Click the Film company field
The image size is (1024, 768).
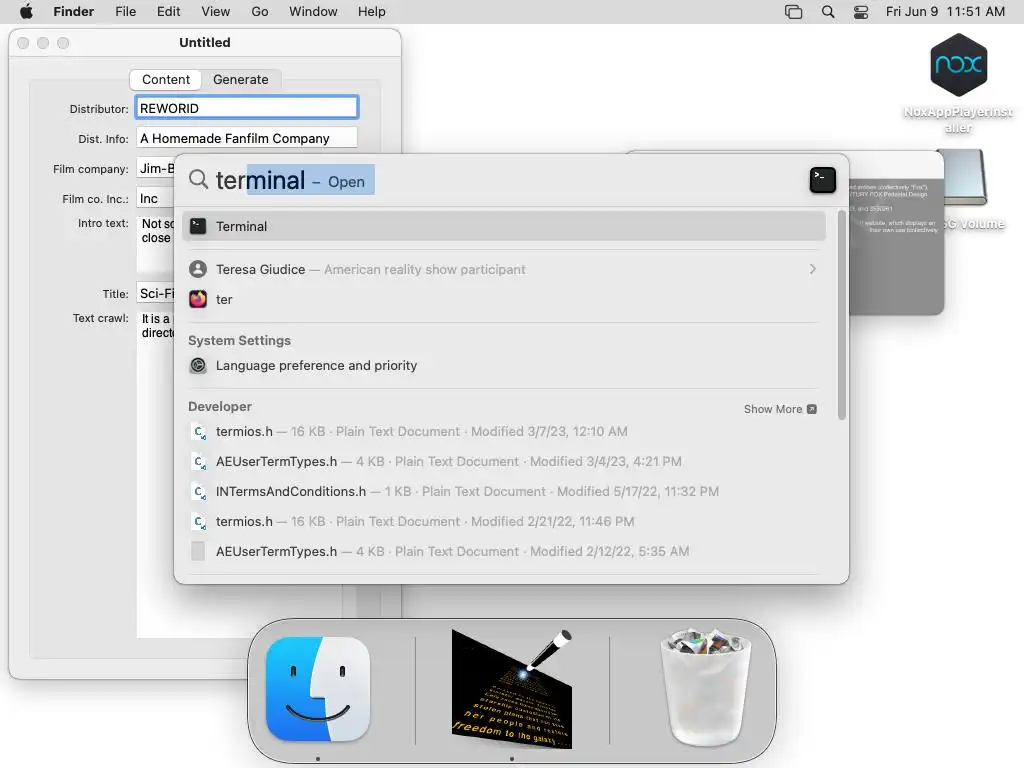[155, 168]
